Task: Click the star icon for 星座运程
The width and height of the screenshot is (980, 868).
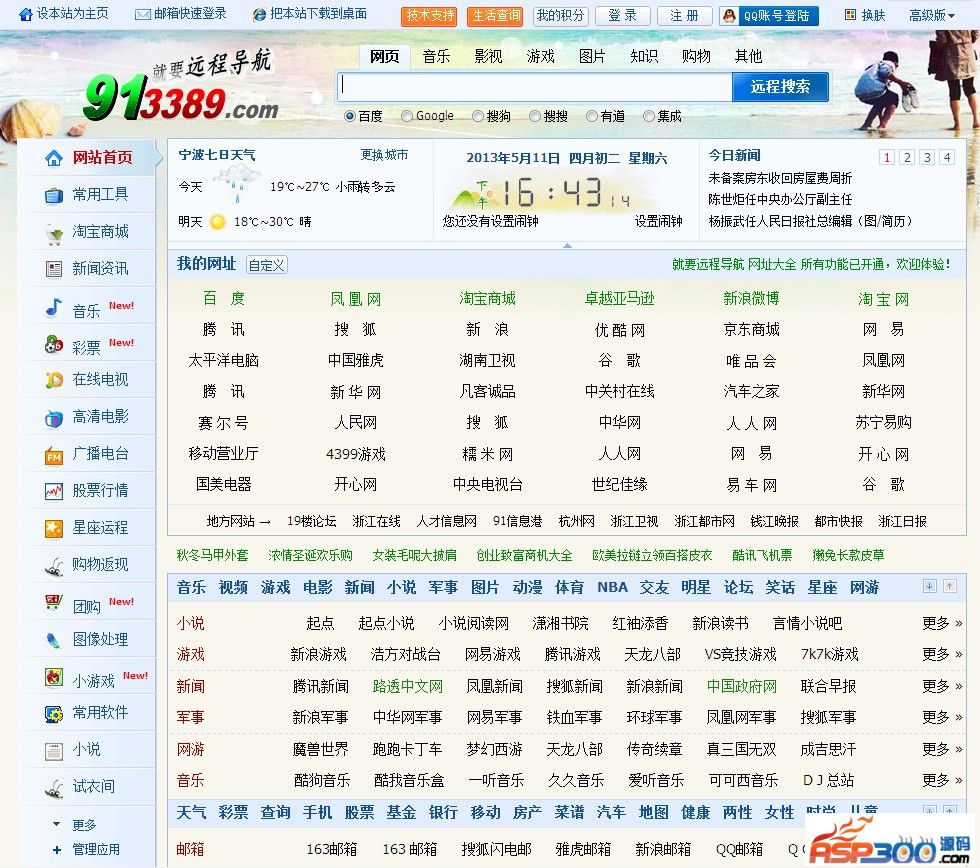Action: [x=54, y=529]
